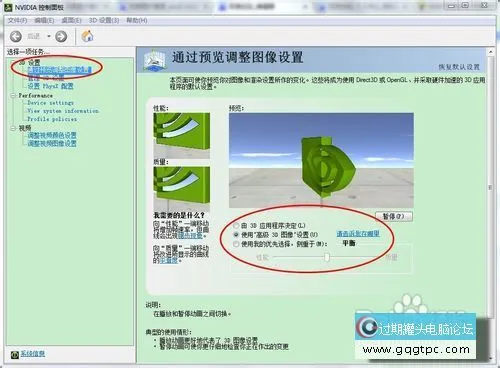The height and width of the screenshot is (368, 500).
Task: Select View system information tree item
Action: click(63, 111)
